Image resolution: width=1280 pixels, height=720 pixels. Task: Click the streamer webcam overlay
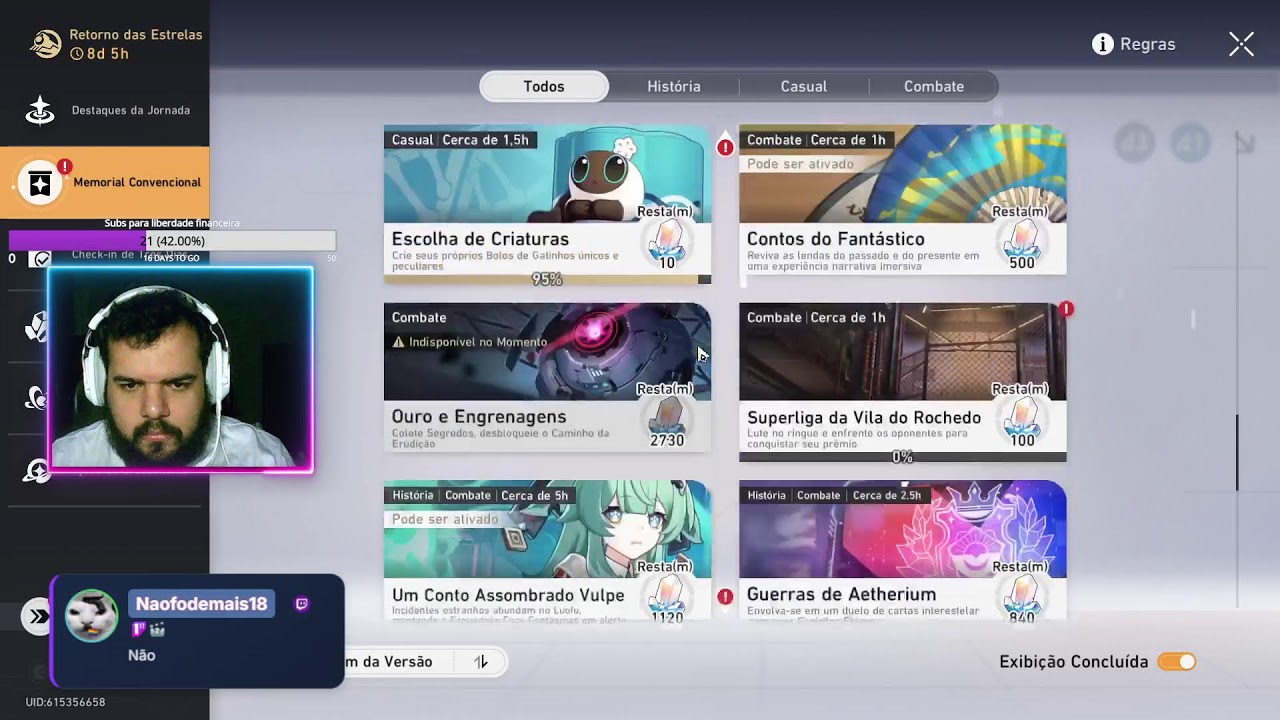click(x=181, y=369)
